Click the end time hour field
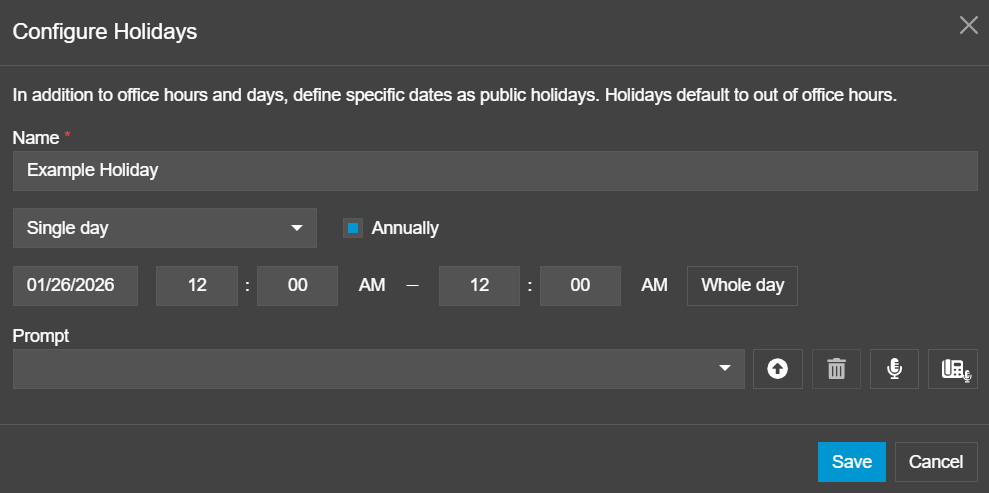 tap(479, 286)
